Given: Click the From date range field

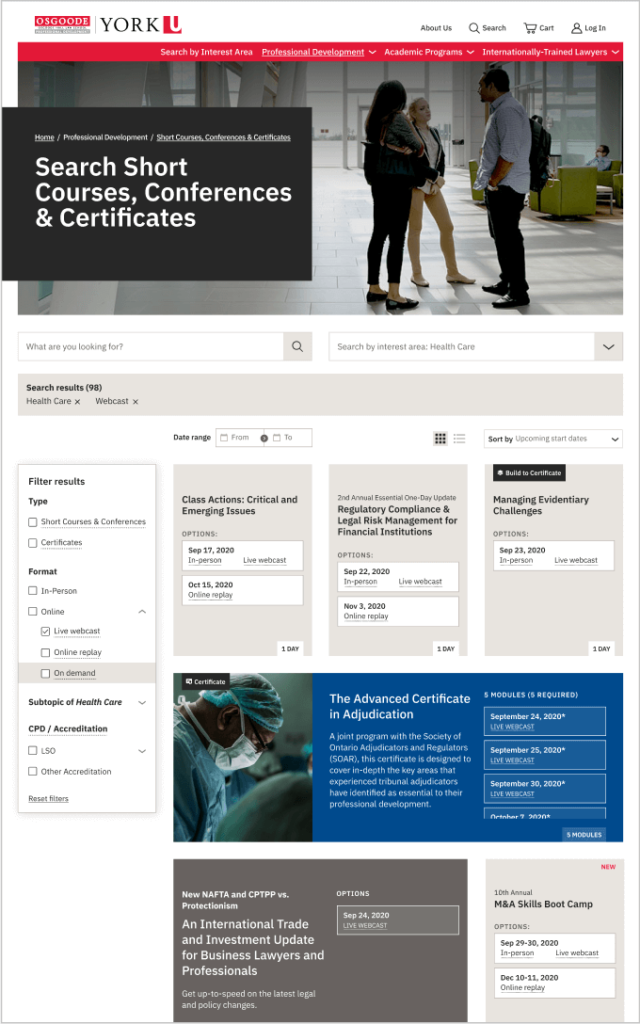Looking at the screenshot, I should click(x=239, y=438).
